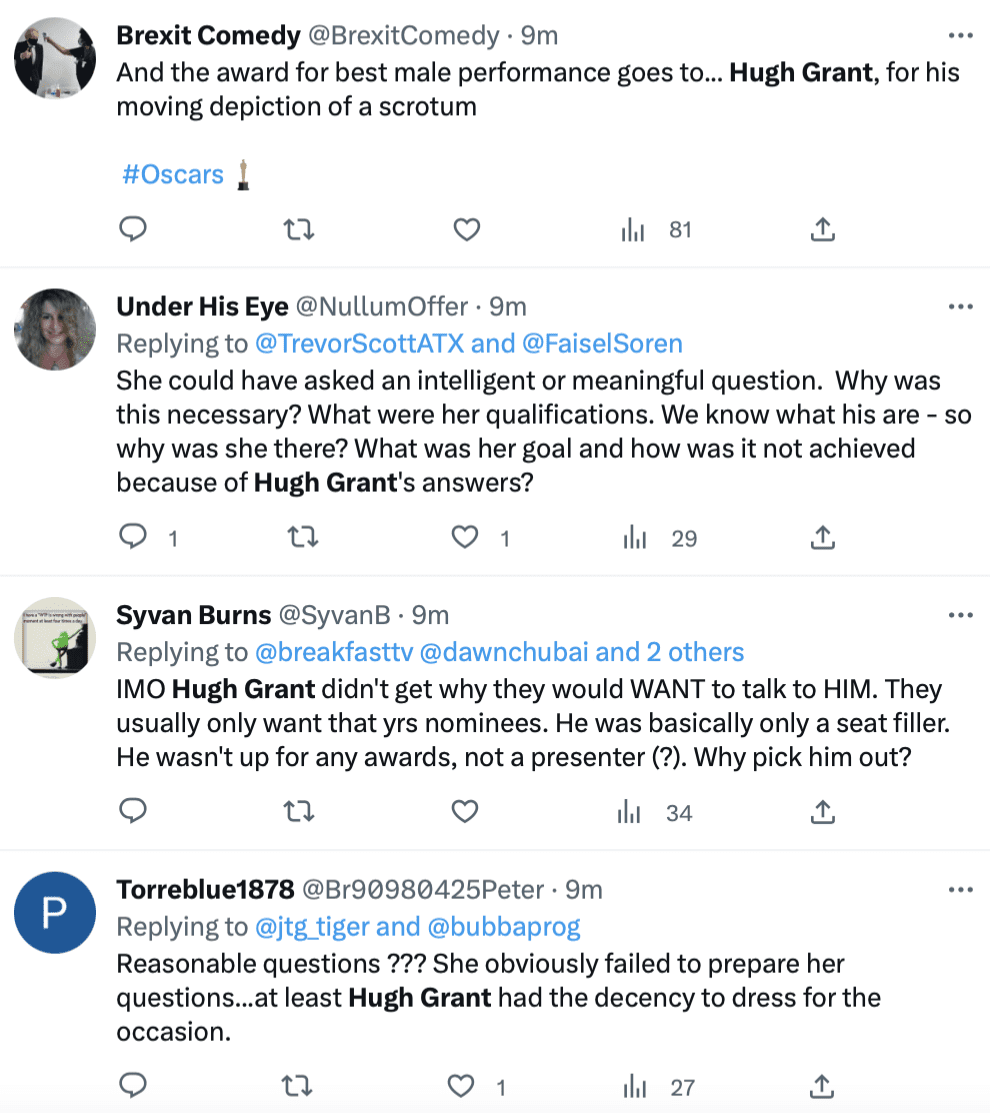Open more options on Syvan Burns tweet
Screen dimensions: 990x1113
pos(960,615)
